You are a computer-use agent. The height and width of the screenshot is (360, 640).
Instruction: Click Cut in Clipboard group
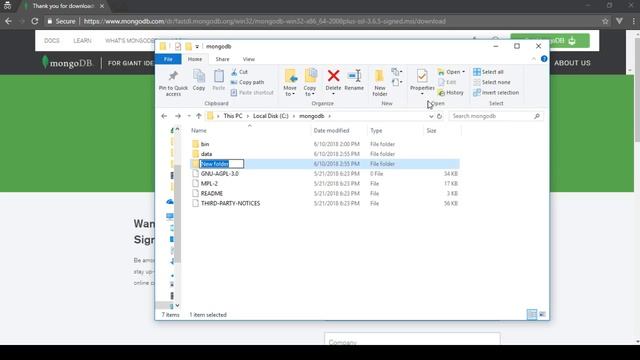239,72
